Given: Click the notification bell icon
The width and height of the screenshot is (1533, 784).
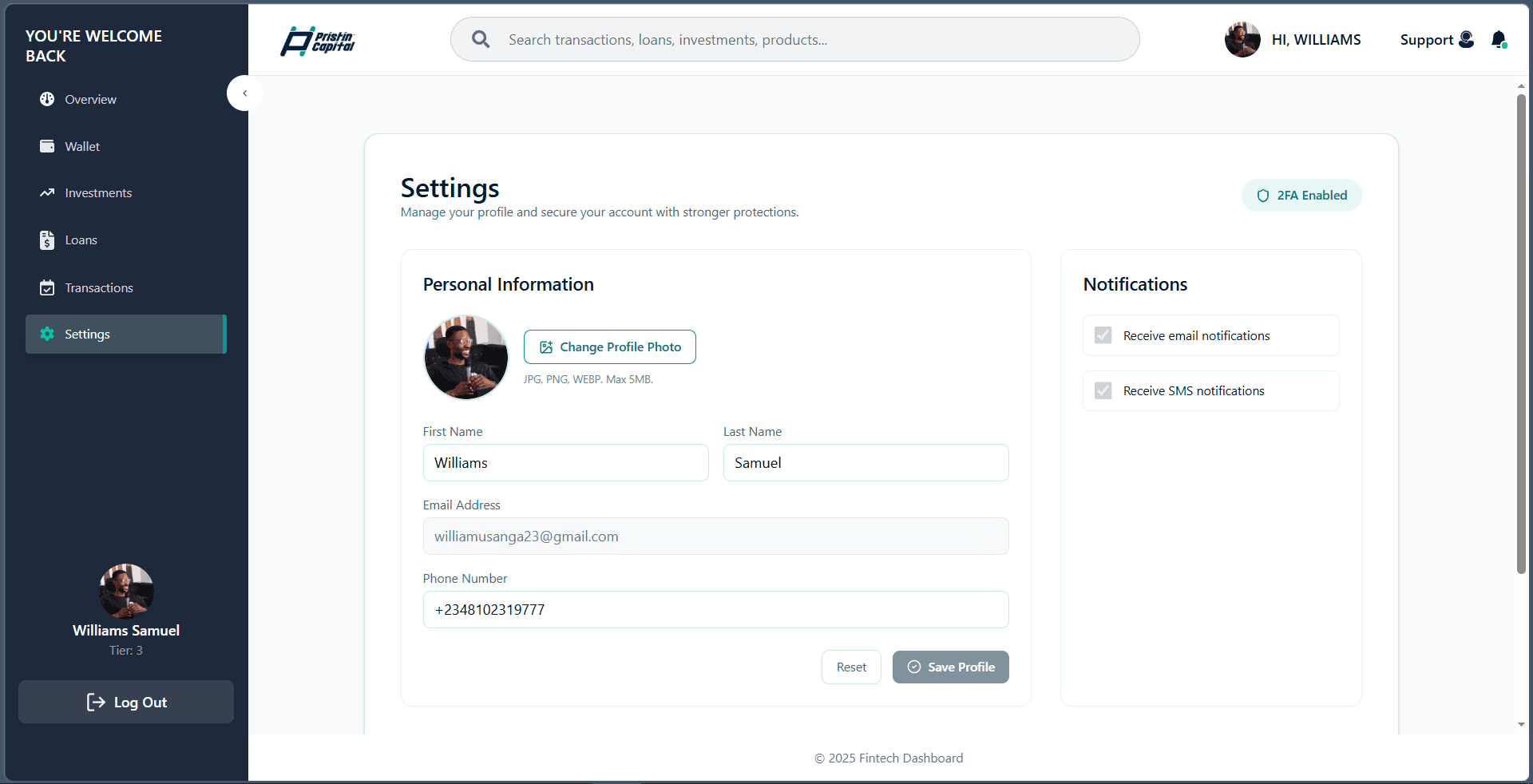Looking at the screenshot, I should tap(1499, 40).
